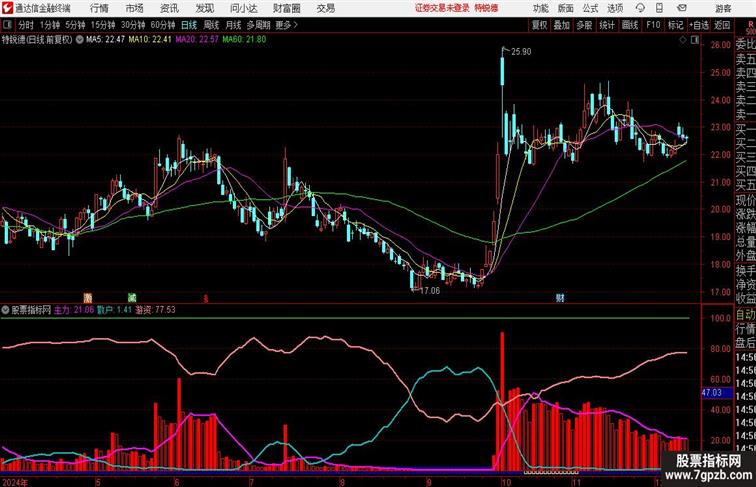Open the 财富圈 menu
The width and height of the screenshot is (756, 487).
click(287, 8)
